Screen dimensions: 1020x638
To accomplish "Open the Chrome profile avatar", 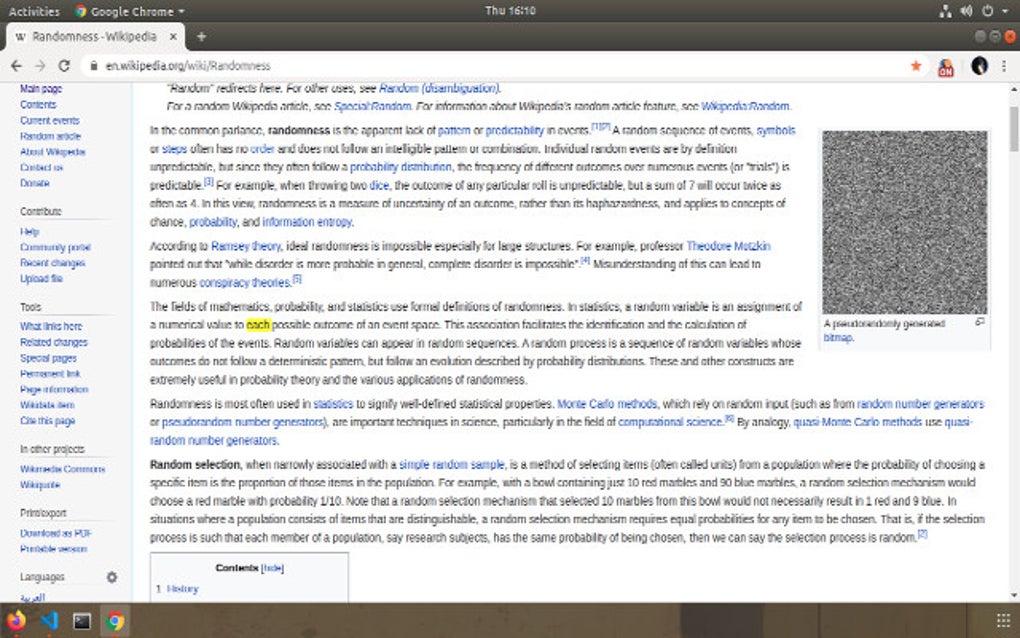I will [979, 66].
